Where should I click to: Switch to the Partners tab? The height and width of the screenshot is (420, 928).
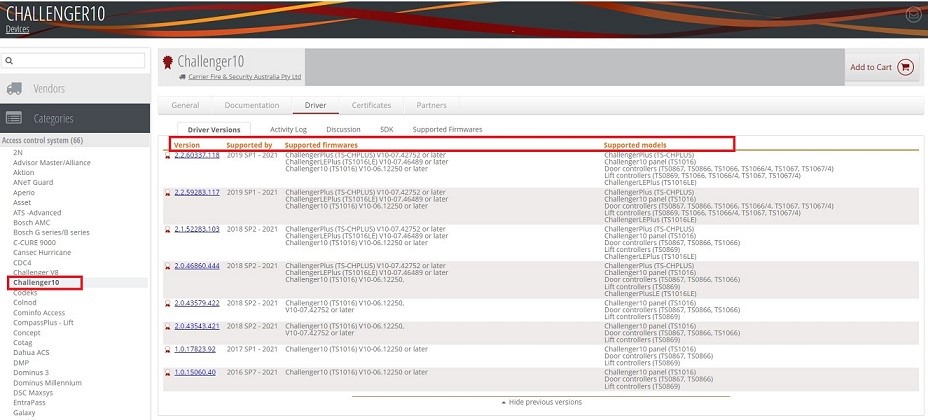coord(431,105)
